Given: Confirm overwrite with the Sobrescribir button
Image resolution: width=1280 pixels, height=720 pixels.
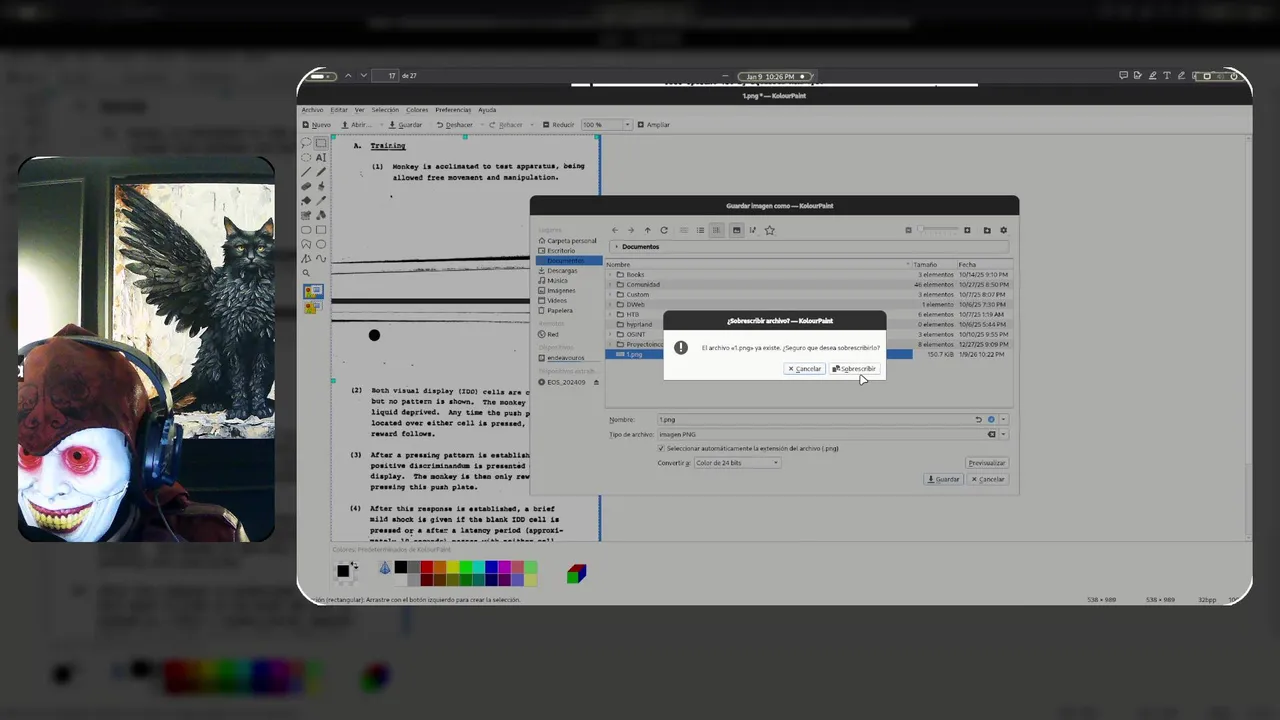Looking at the screenshot, I should click(854, 369).
